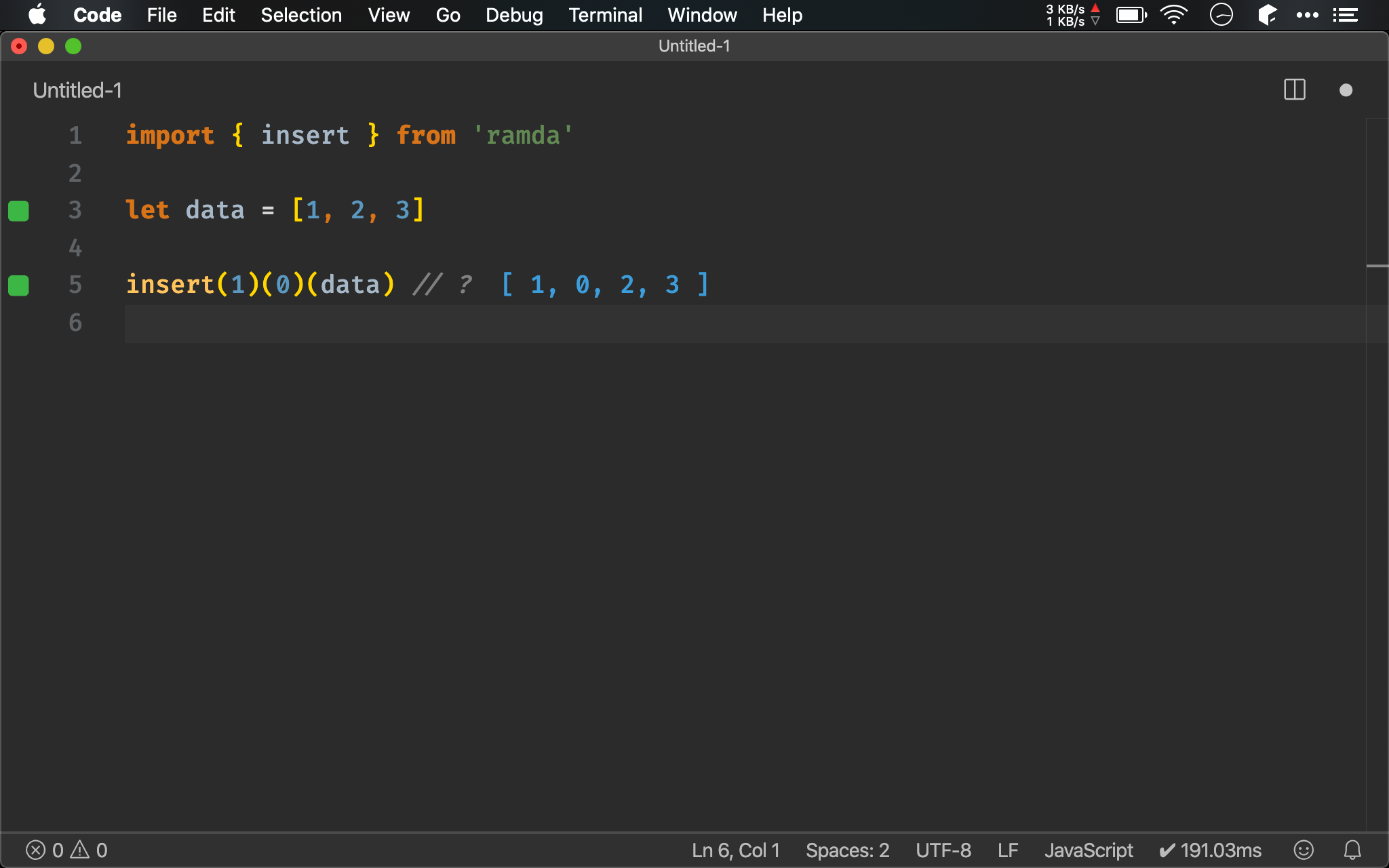Click the red close window button
This screenshot has width=1389, height=868.
pyautogui.click(x=19, y=46)
